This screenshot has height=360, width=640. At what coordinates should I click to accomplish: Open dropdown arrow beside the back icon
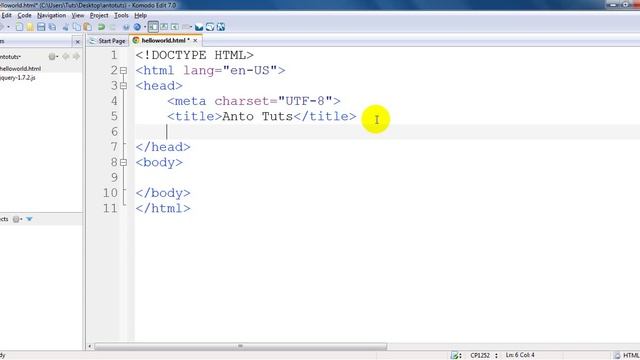point(8,27)
